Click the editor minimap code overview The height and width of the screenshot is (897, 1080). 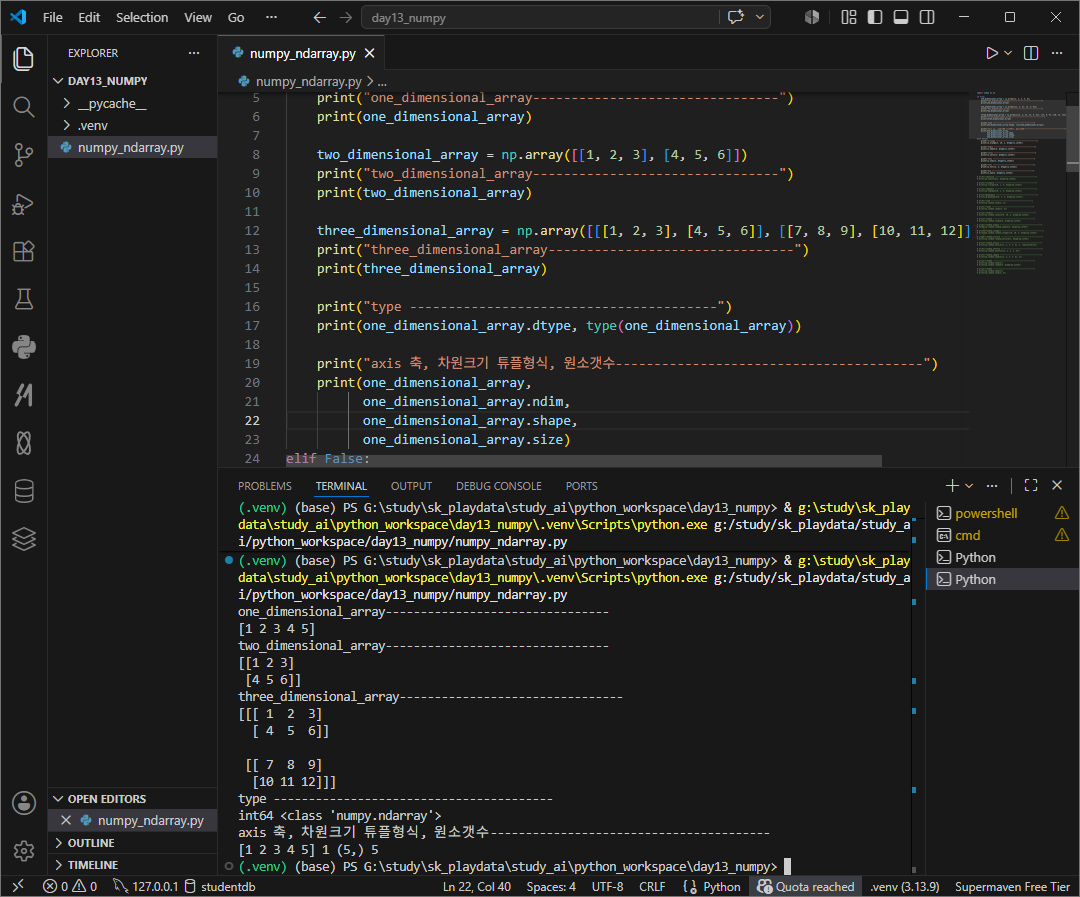click(x=1017, y=183)
